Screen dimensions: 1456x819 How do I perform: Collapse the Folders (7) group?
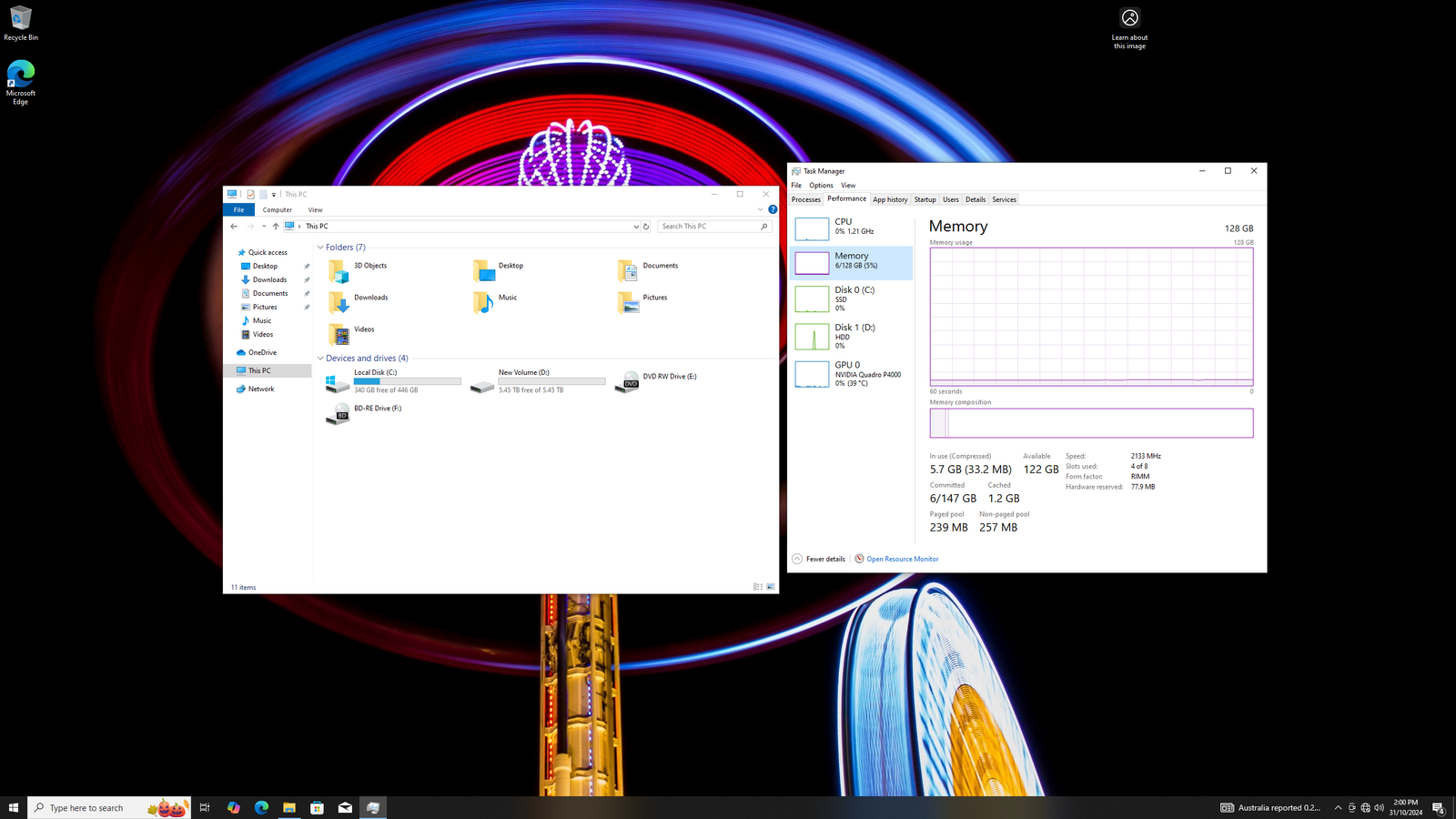(x=320, y=248)
